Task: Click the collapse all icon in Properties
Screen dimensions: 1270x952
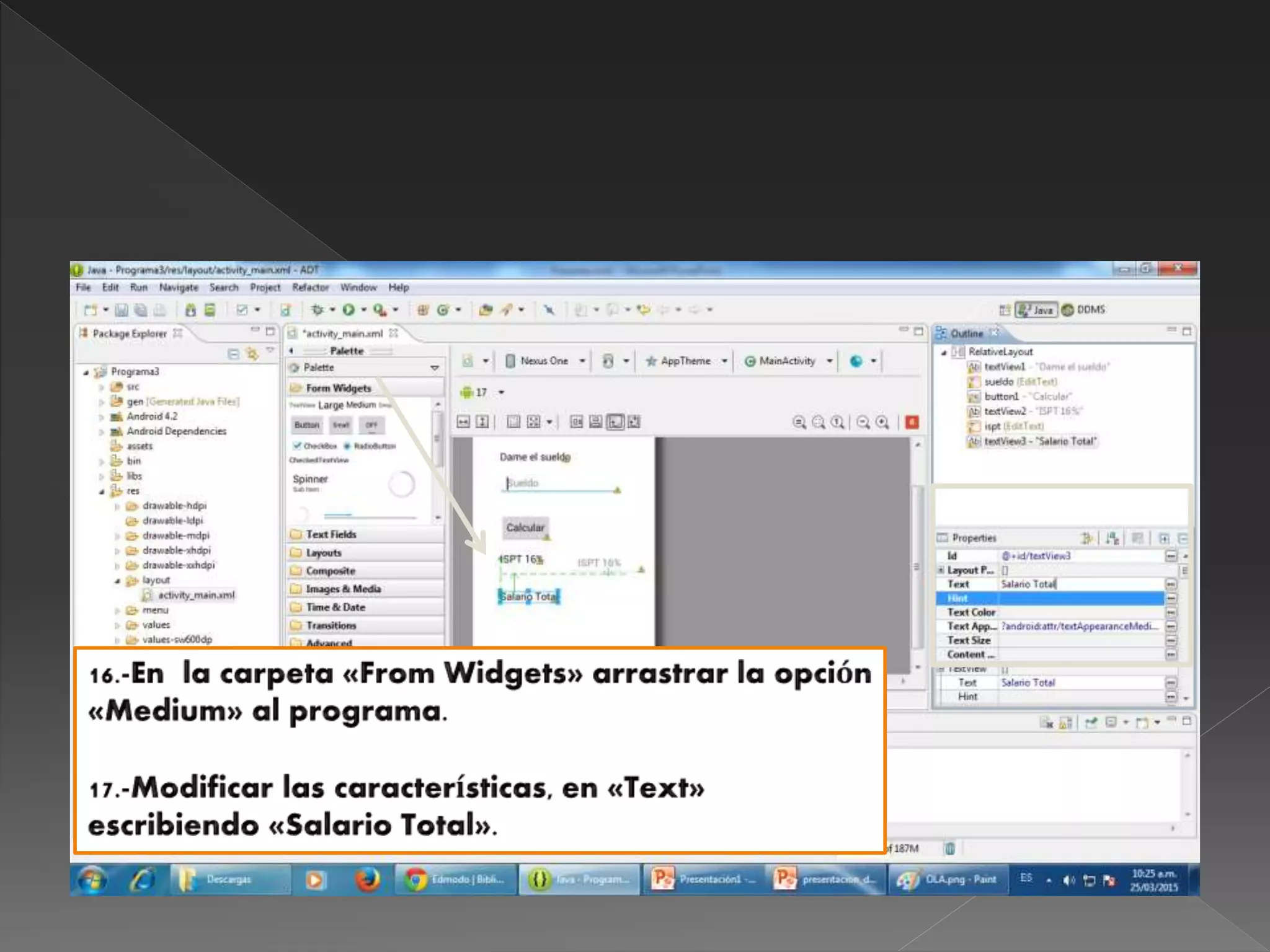Action: click(1183, 538)
